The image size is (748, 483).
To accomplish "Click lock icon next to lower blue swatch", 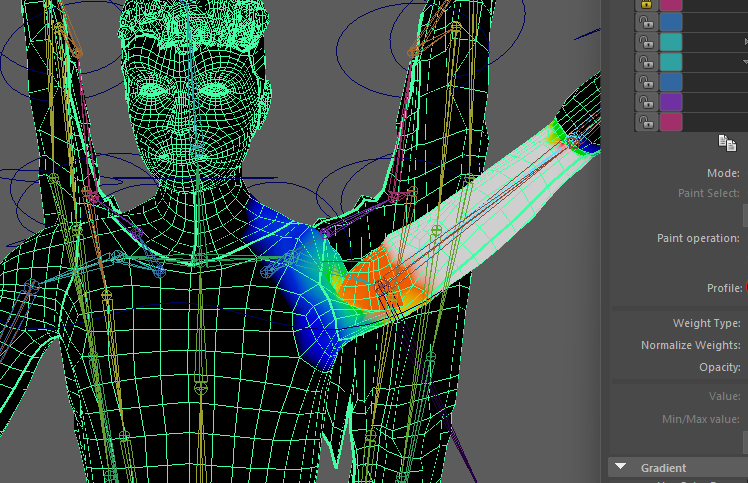I will tap(646, 82).
